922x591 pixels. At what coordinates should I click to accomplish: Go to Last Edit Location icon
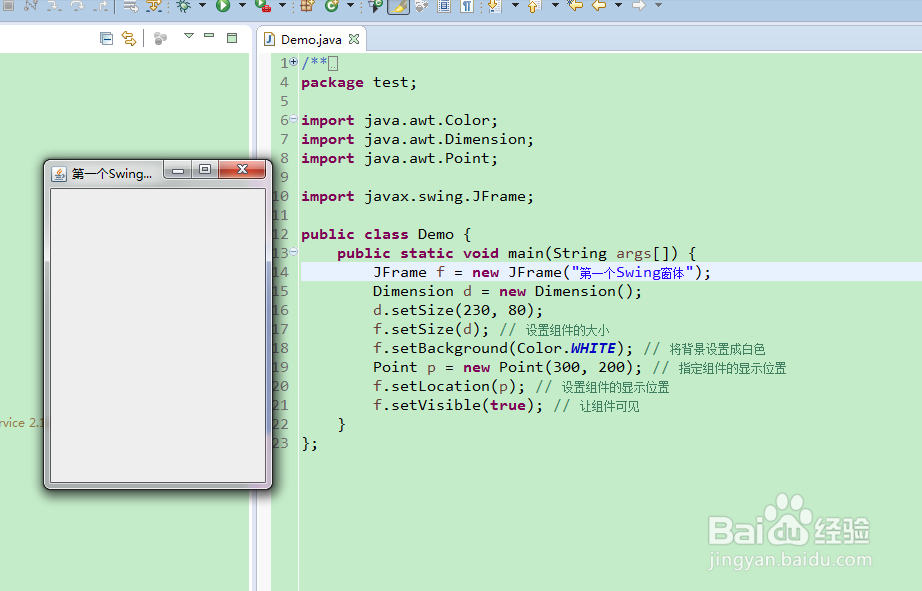[577, 9]
